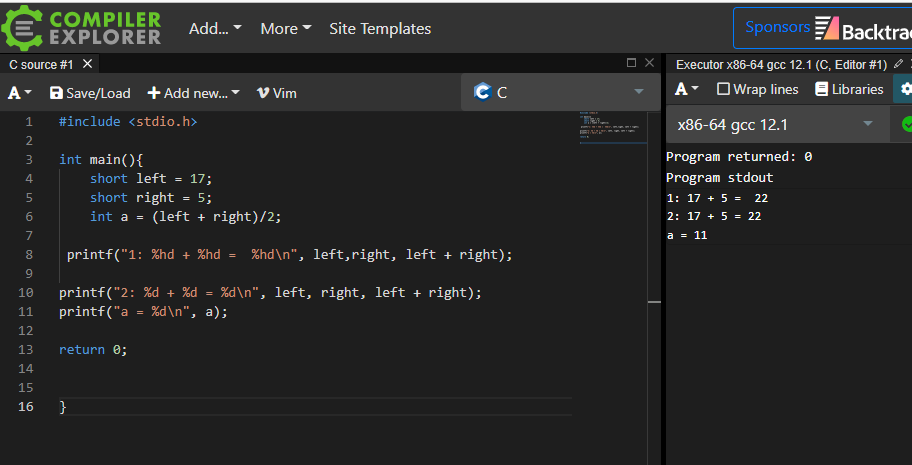Click the Backtrace sponsor logo
Viewport: 912px width, 465px height.
point(863,28)
